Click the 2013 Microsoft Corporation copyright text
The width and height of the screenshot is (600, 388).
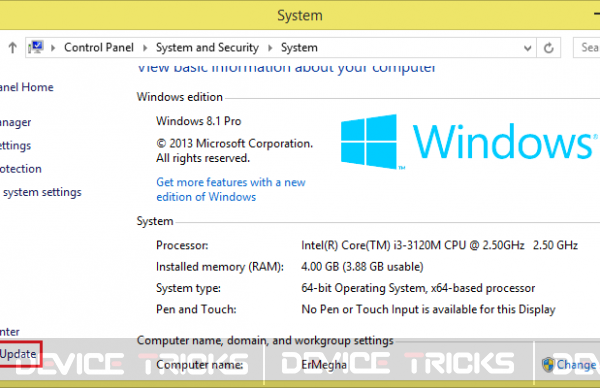(x=235, y=151)
